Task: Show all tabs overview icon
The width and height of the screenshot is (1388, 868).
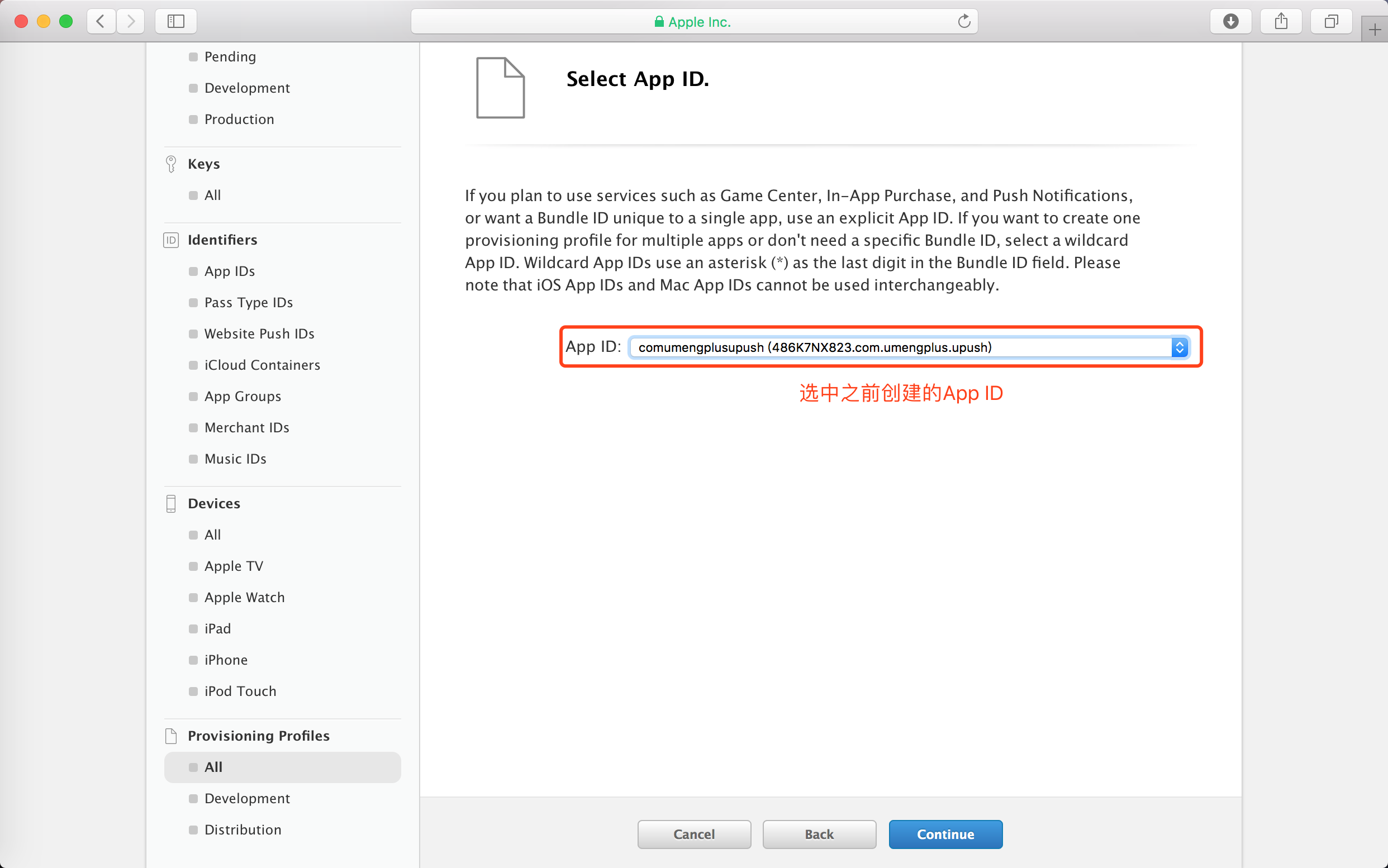Action: (1331, 22)
